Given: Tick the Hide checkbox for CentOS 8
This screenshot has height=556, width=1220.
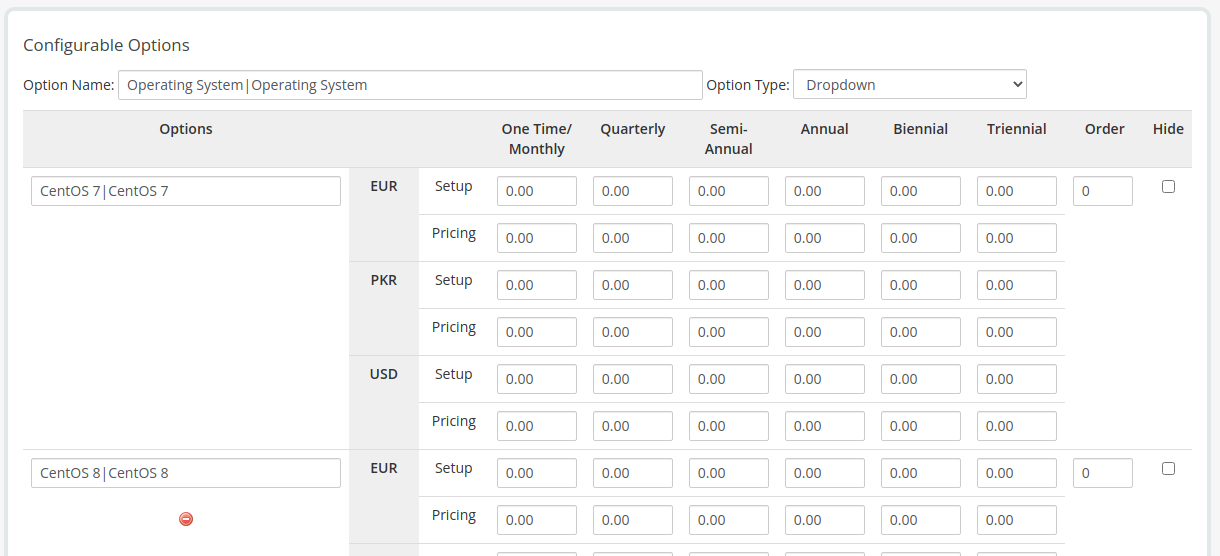Looking at the screenshot, I should tap(1168, 468).
